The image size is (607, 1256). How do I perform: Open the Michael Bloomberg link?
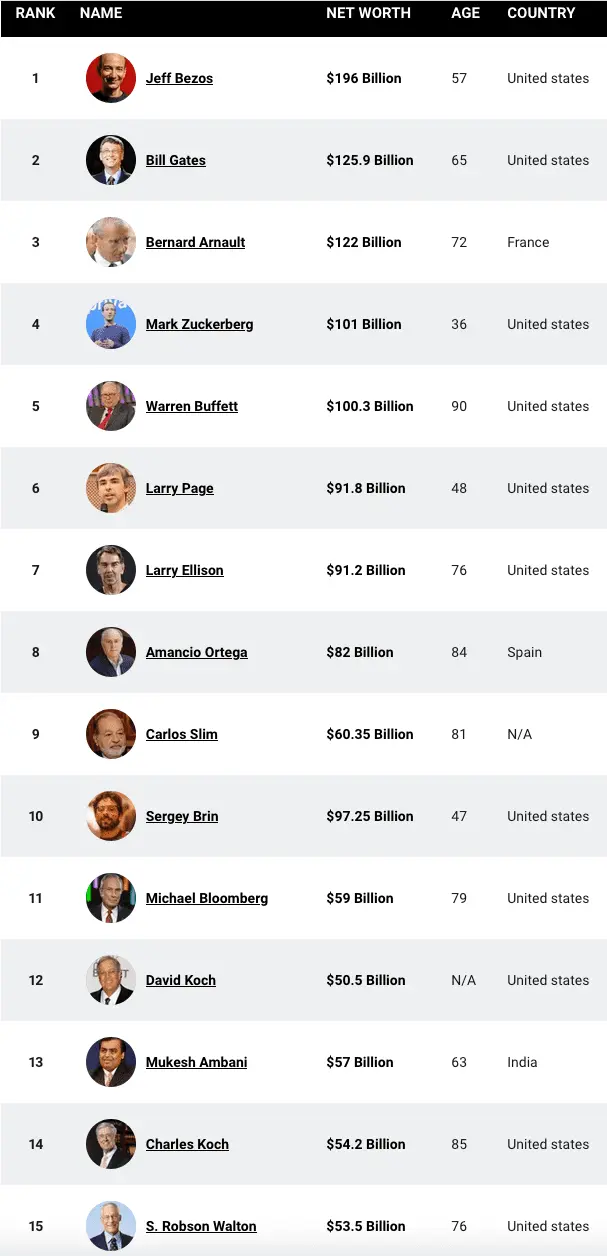pos(207,898)
